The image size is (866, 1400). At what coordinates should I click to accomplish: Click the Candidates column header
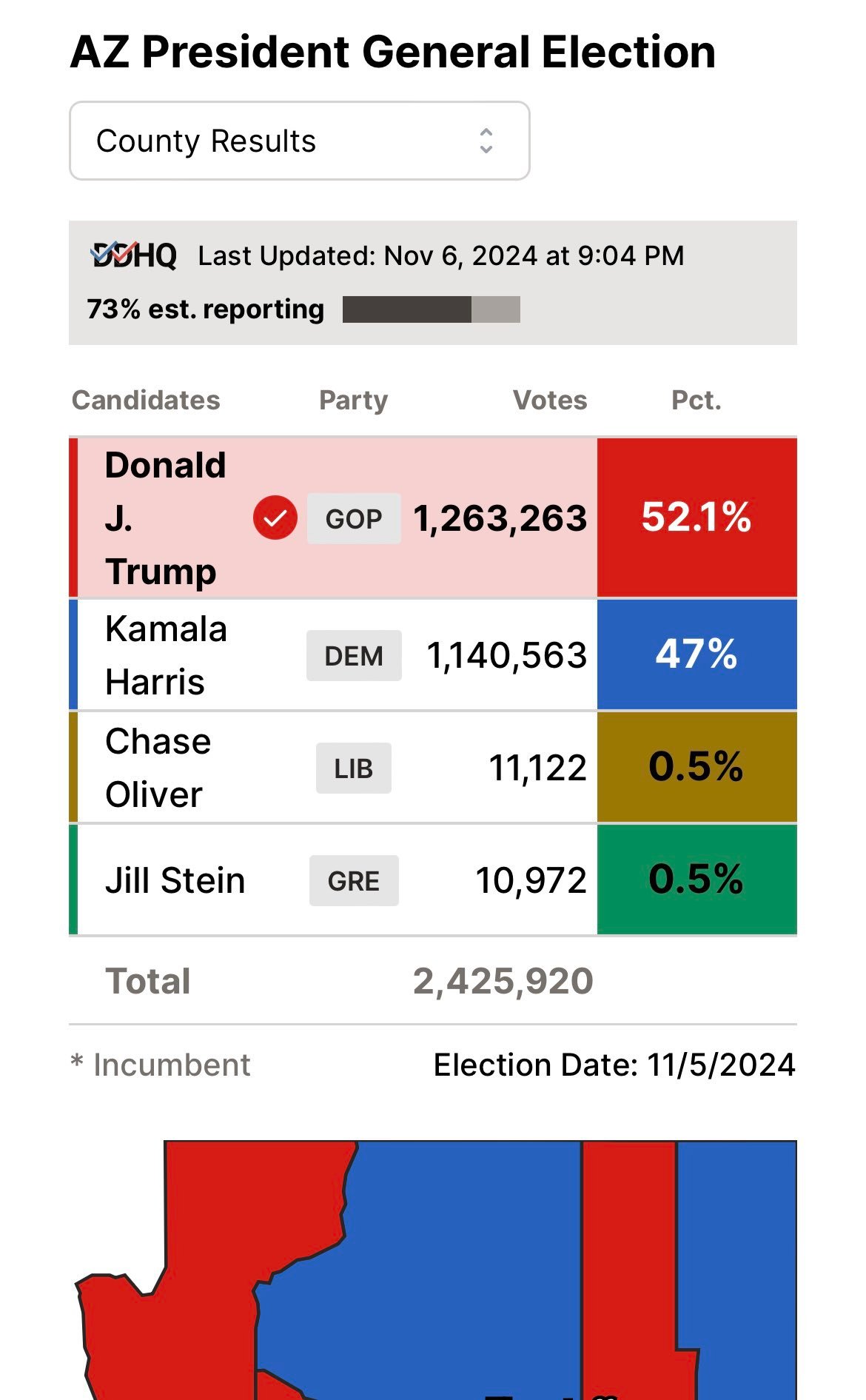click(146, 401)
